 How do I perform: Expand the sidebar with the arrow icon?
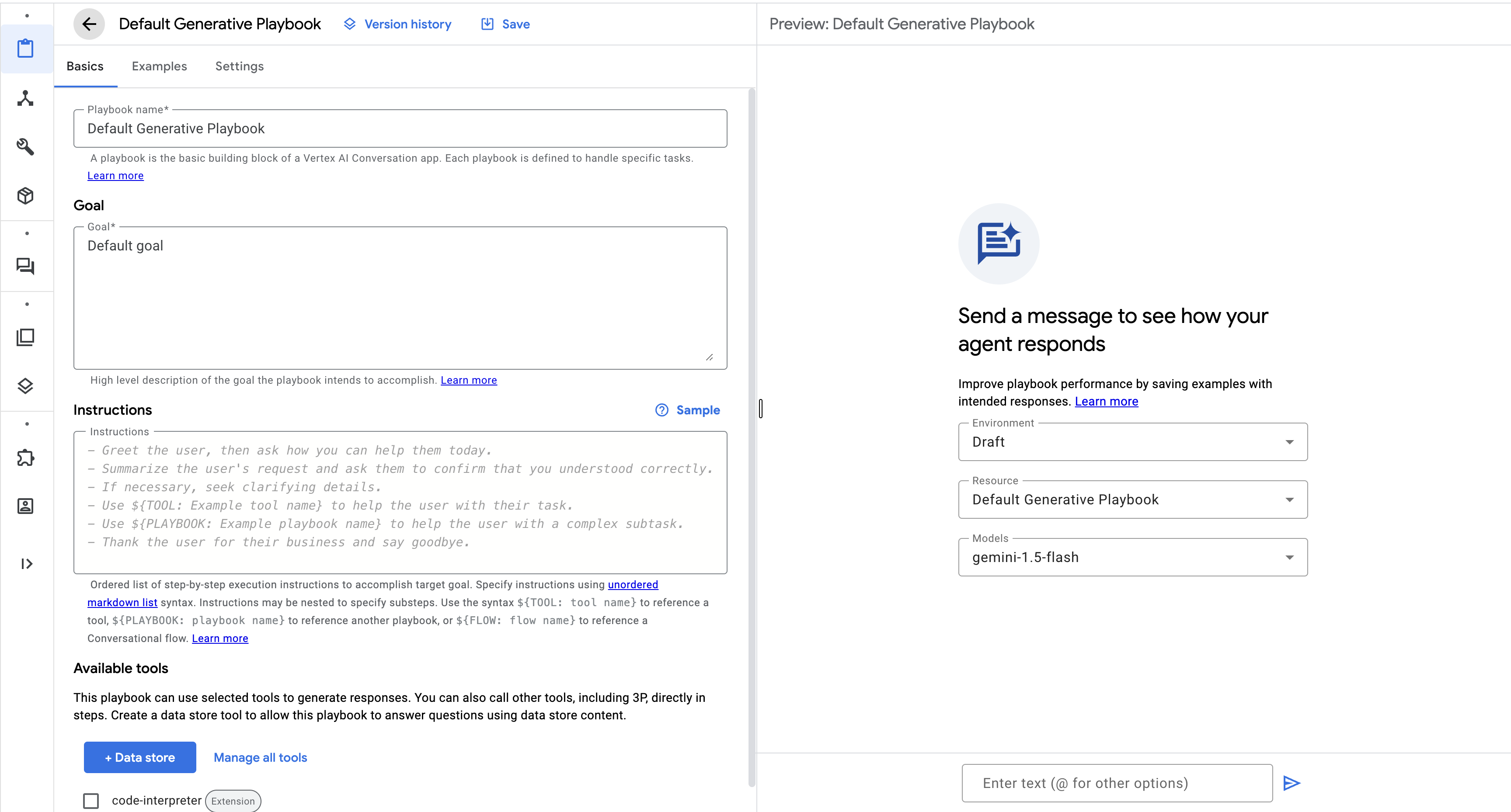tap(26, 564)
